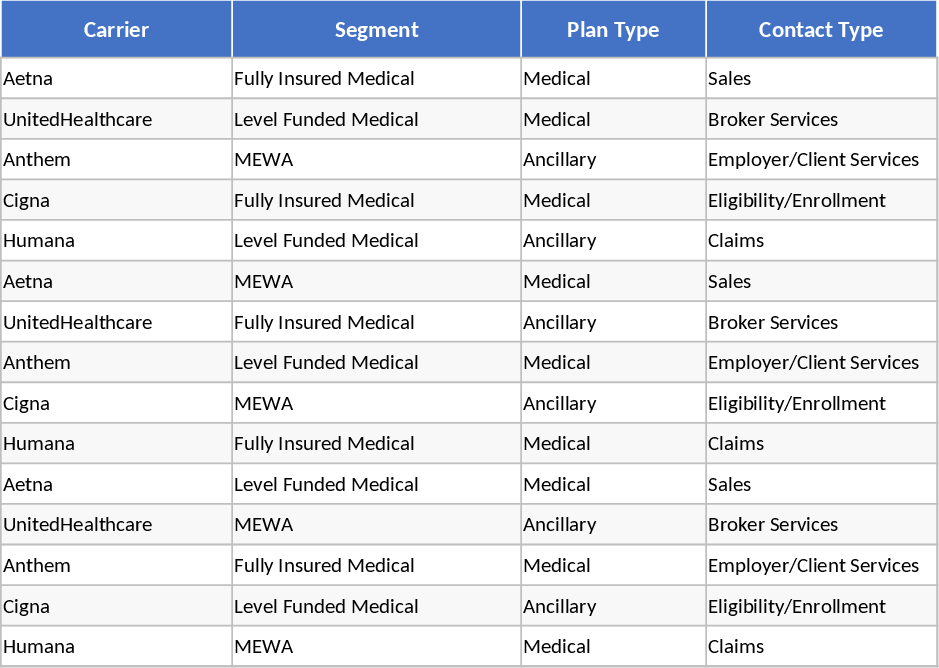Select Ancillary cell in the UnitedHealthcare MEWA row
Screen dimensions: 939x668
click(559, 525)
